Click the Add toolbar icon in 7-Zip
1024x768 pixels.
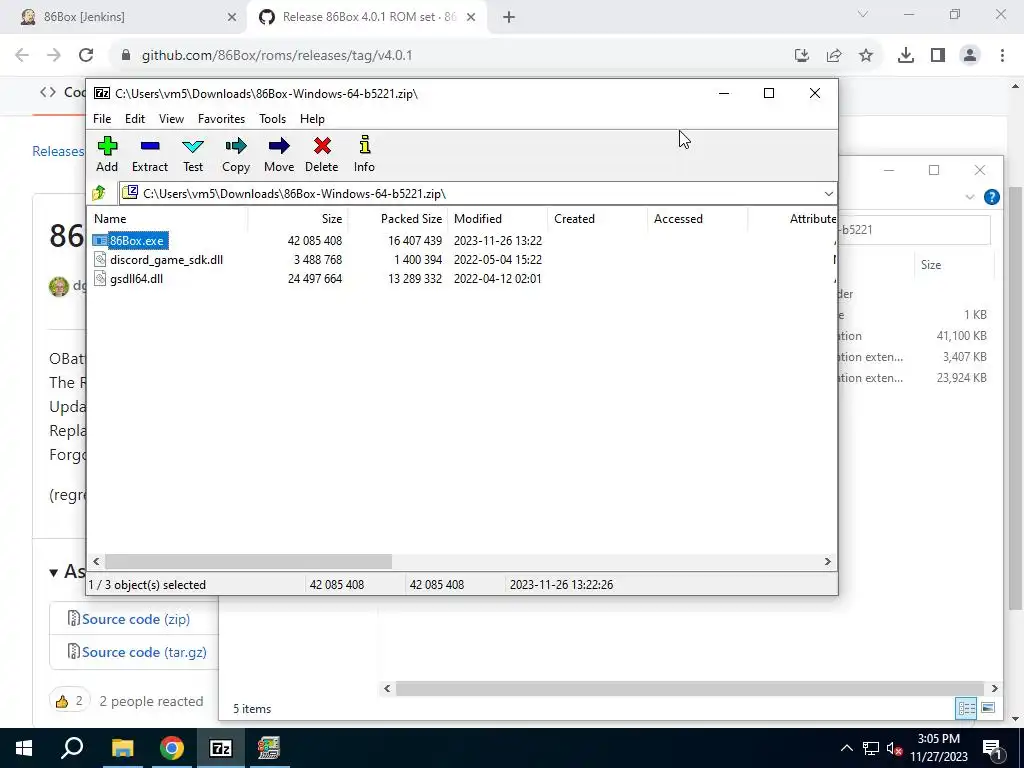(107, 146)
